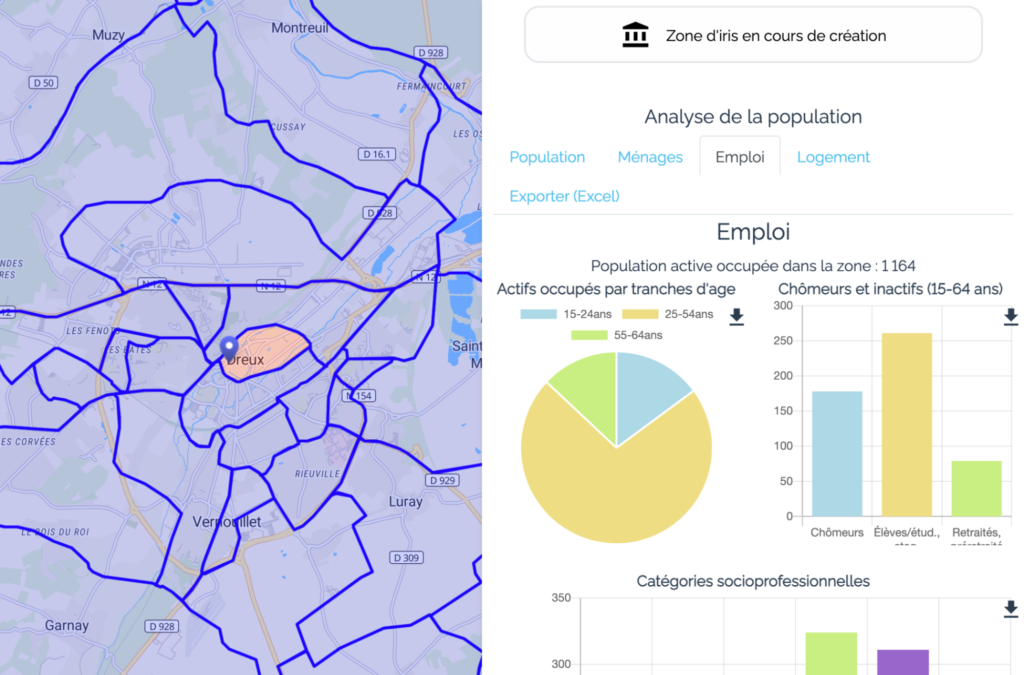Reselect the active Emploi tab
This screenshot has width=1024, height=675.
pyautogui.click(x=739, y=157)
